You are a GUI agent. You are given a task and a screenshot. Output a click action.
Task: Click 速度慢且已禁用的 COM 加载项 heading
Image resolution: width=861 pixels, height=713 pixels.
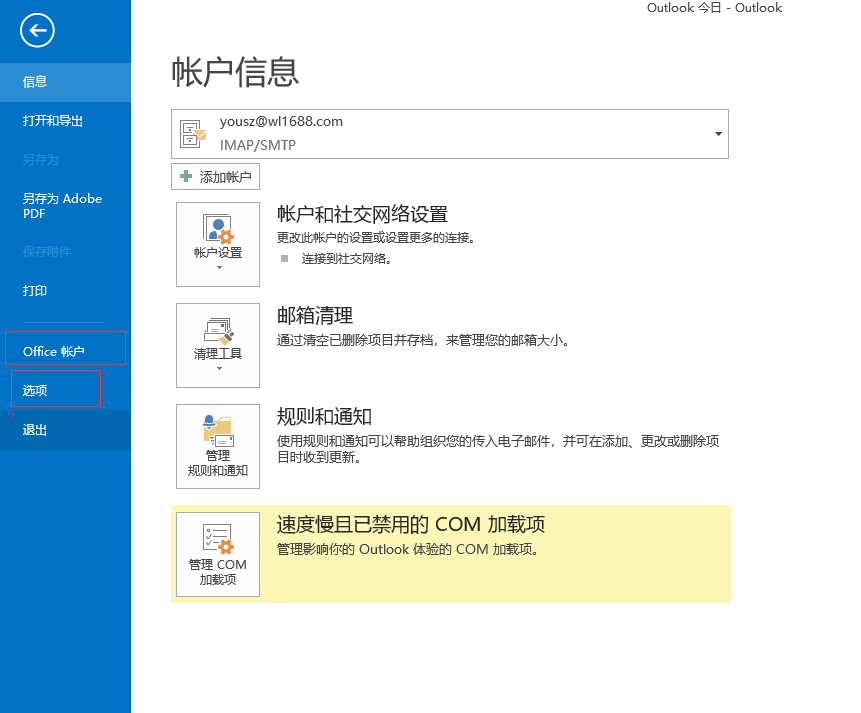(x=411, y=525)
